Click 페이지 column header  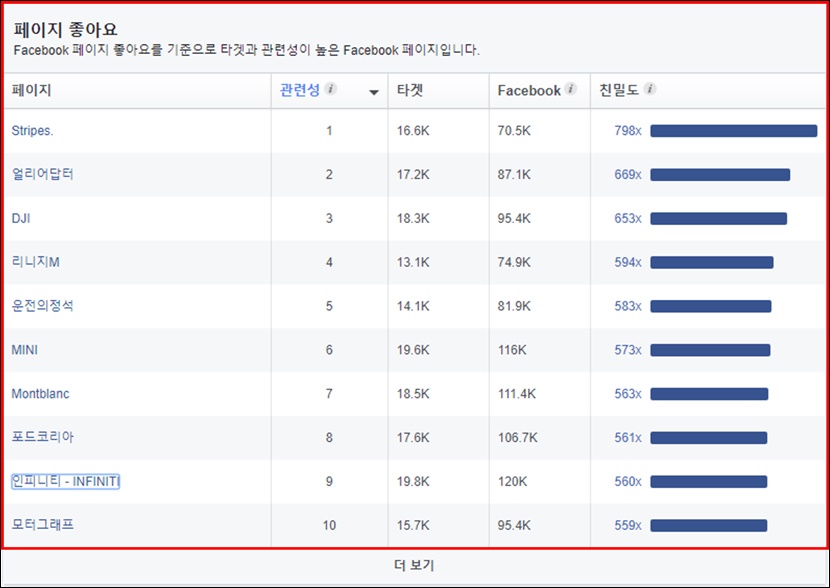pos(31,90)
